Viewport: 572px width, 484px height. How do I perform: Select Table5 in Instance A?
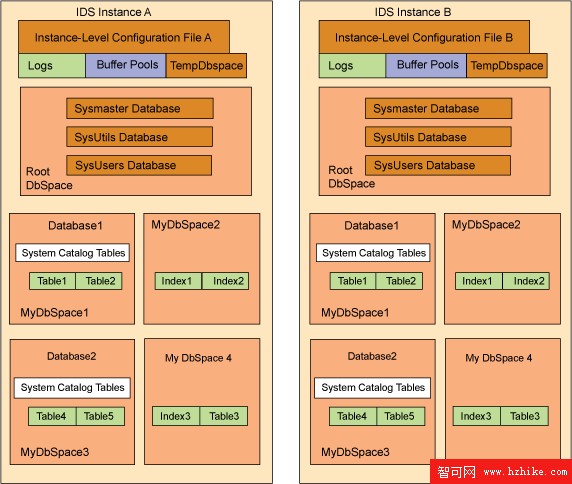tap(101, 416)
